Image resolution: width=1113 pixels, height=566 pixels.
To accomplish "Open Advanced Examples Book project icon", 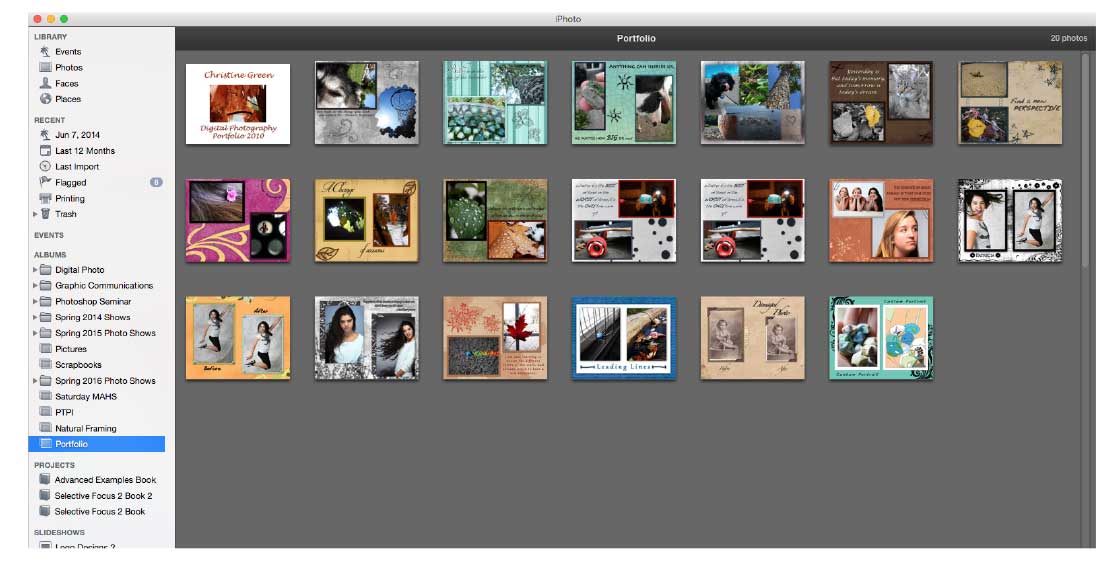I will point(45,479).
